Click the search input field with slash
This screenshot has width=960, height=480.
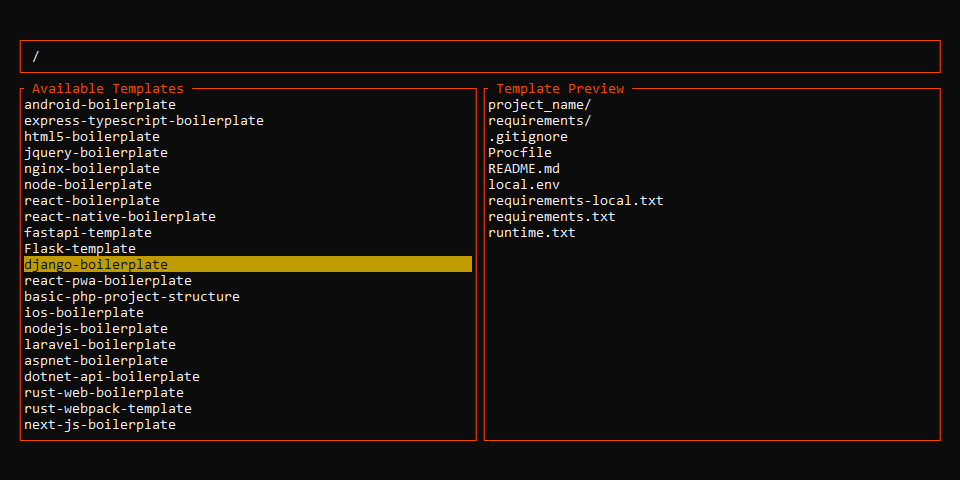(x=480, y=56)
